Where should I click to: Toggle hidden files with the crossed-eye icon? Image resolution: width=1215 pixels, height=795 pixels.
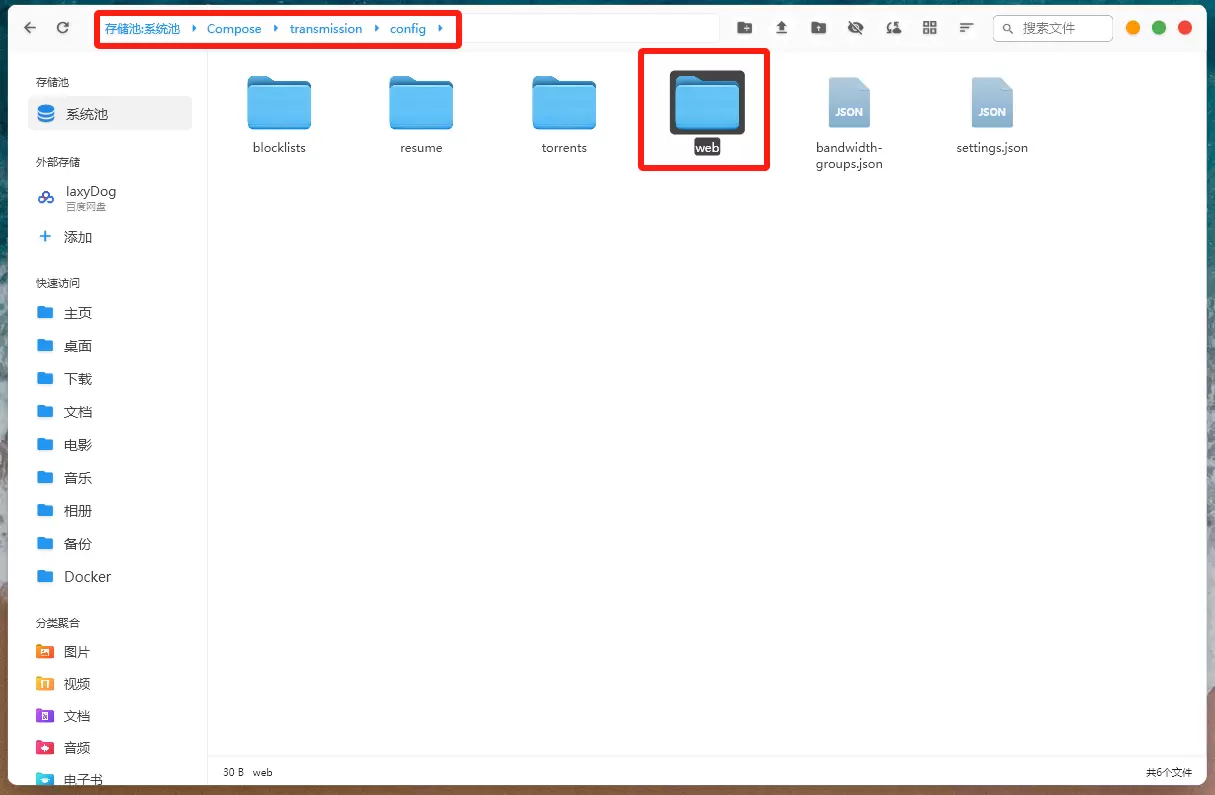click(x=855, y=28)
